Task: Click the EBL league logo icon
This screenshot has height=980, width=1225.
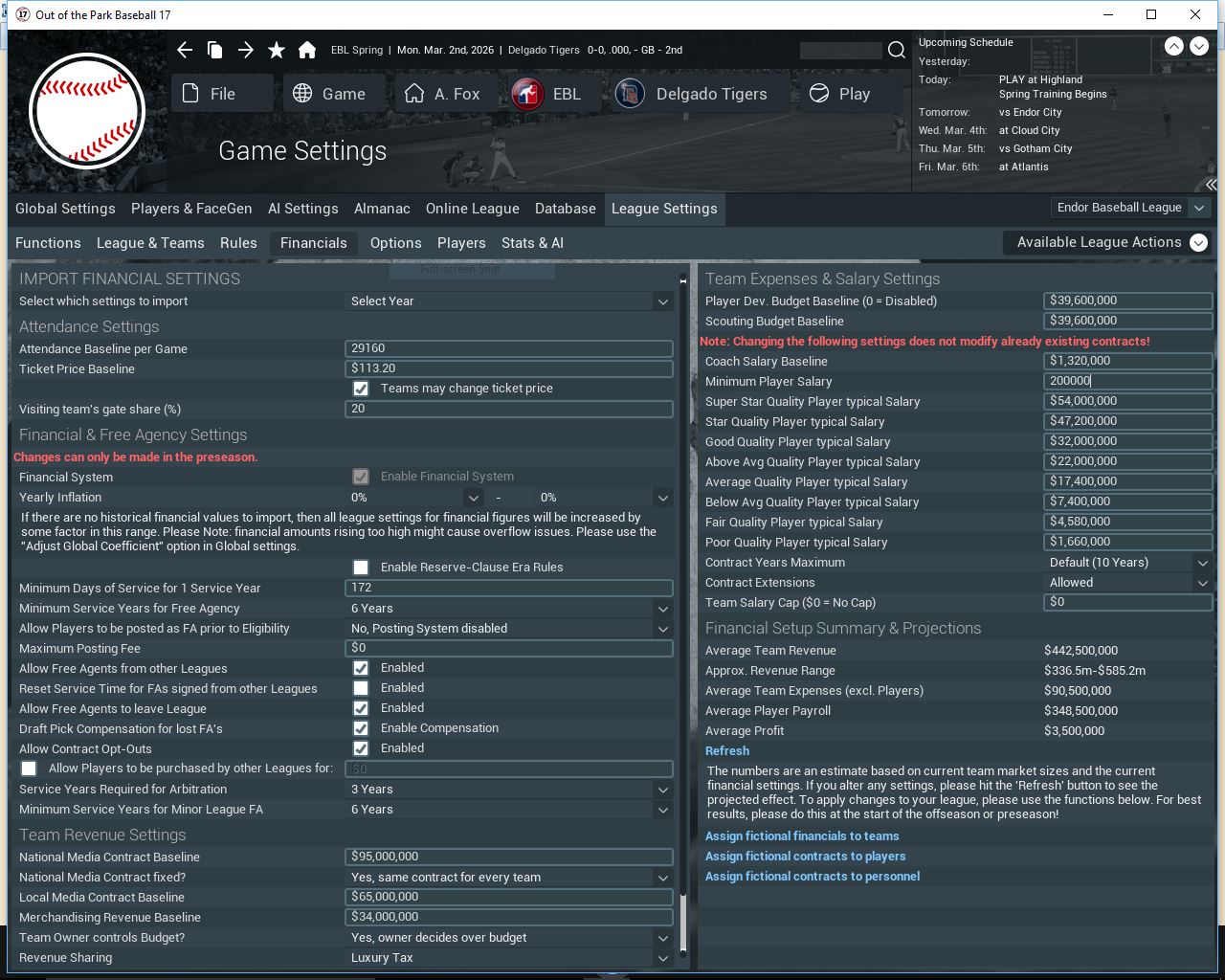Action: 527,94
